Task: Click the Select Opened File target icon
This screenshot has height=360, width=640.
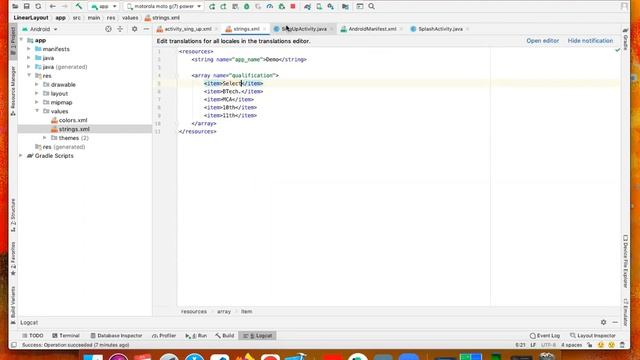Action: tap(108, 29)
